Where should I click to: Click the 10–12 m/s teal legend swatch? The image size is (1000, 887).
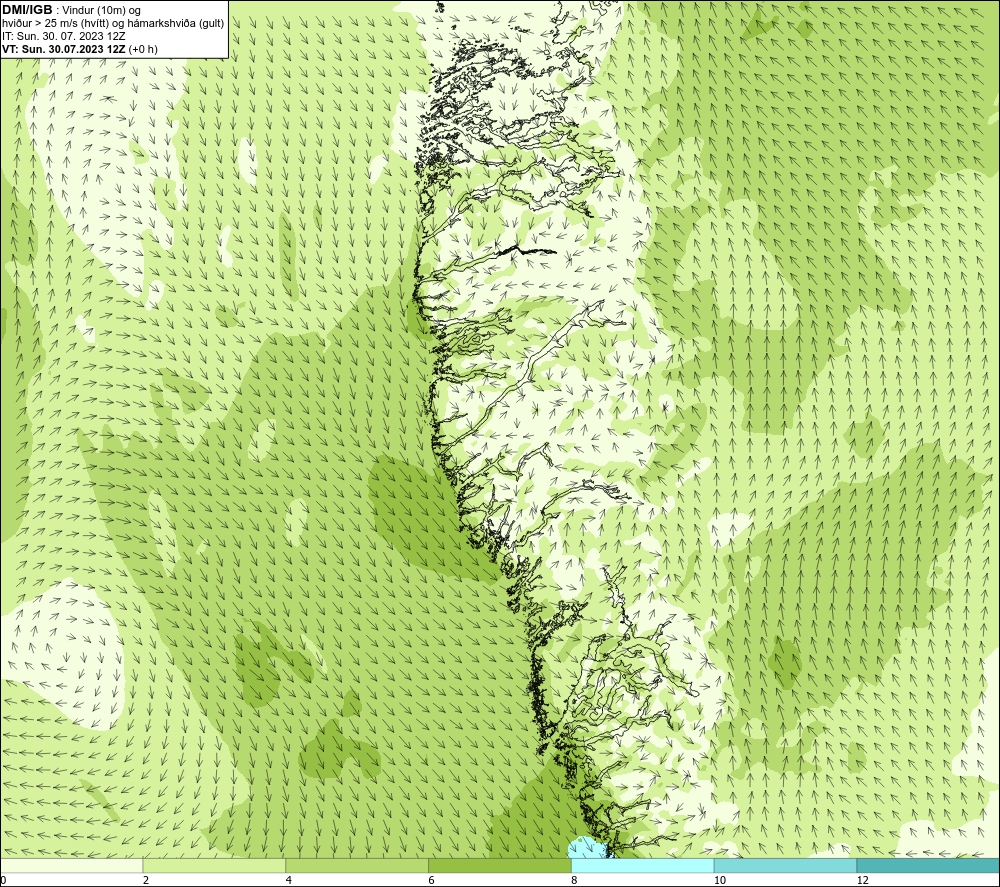(x=786, y=865)
